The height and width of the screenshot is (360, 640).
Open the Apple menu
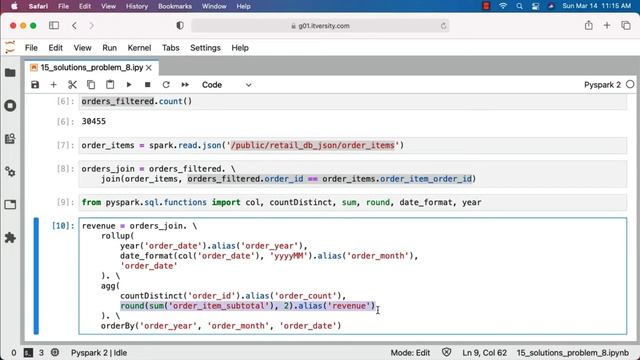coord(14,6)
